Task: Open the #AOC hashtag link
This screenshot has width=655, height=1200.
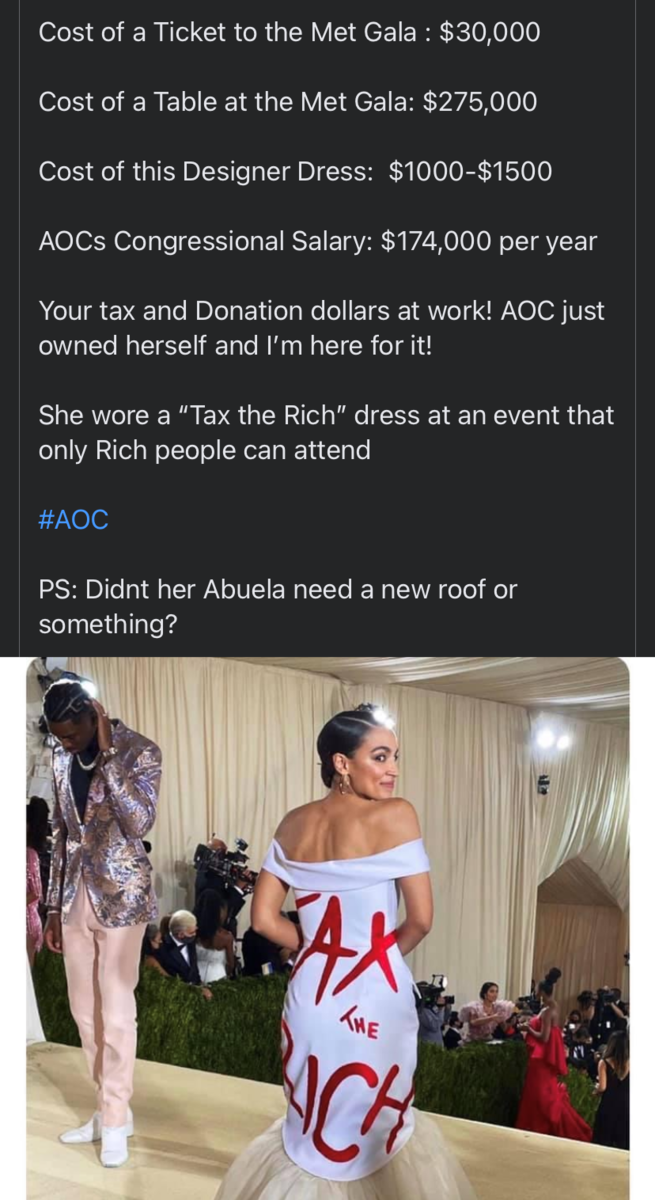Action: click(x=73, y=520)
